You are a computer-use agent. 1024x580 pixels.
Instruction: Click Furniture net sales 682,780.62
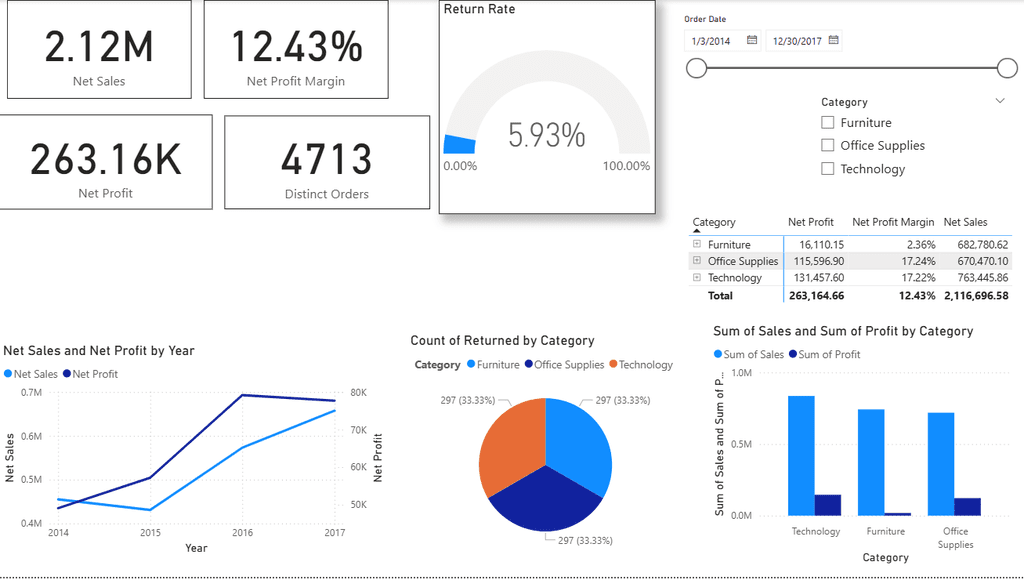point(983,244)
